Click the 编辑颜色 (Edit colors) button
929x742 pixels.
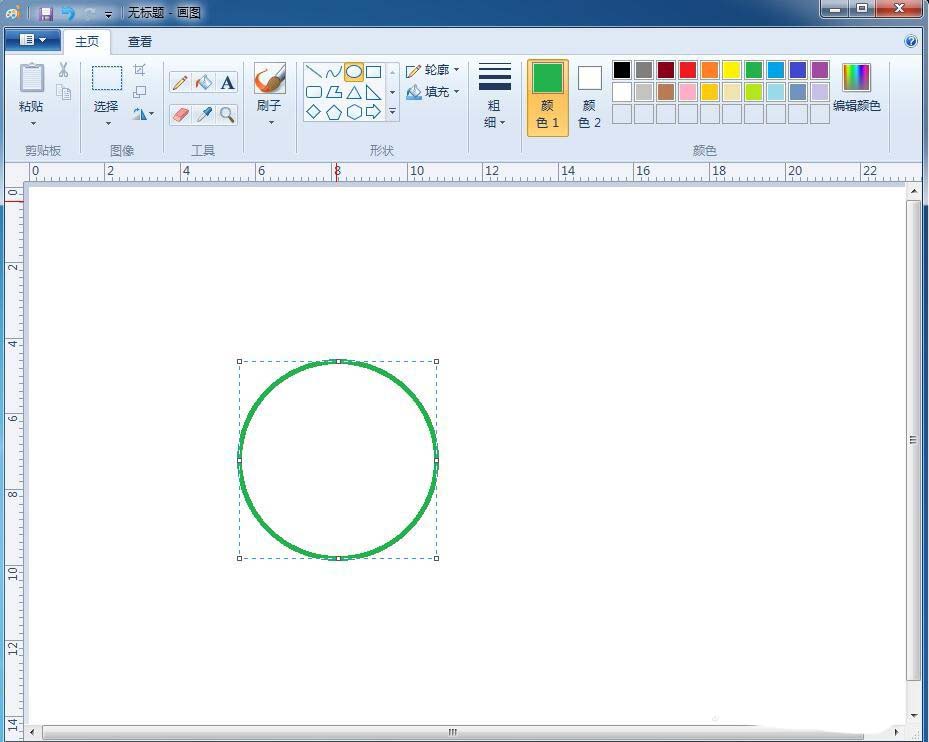tap(857, 88)
